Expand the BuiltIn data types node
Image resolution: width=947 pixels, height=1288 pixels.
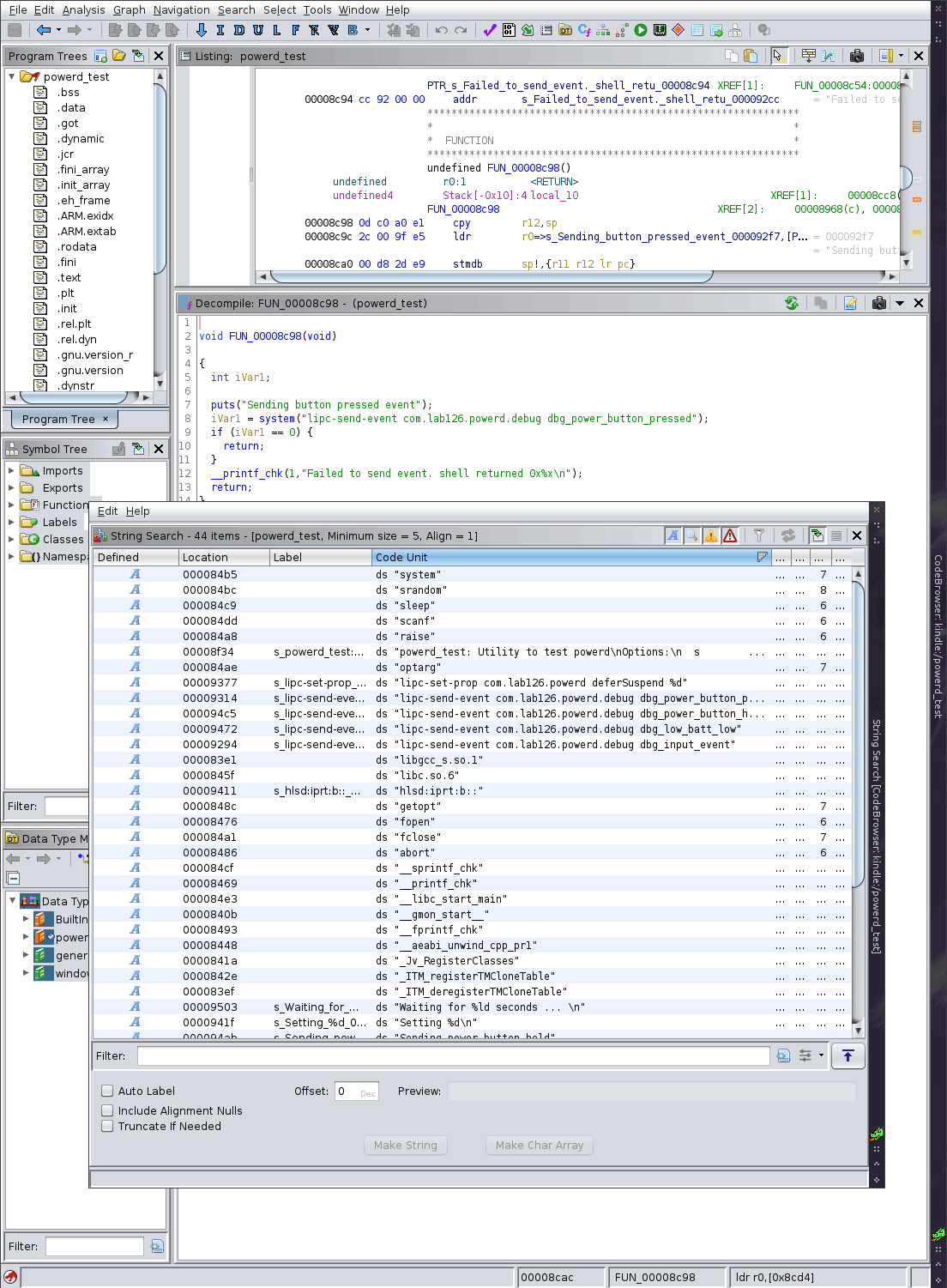(26, 918)
